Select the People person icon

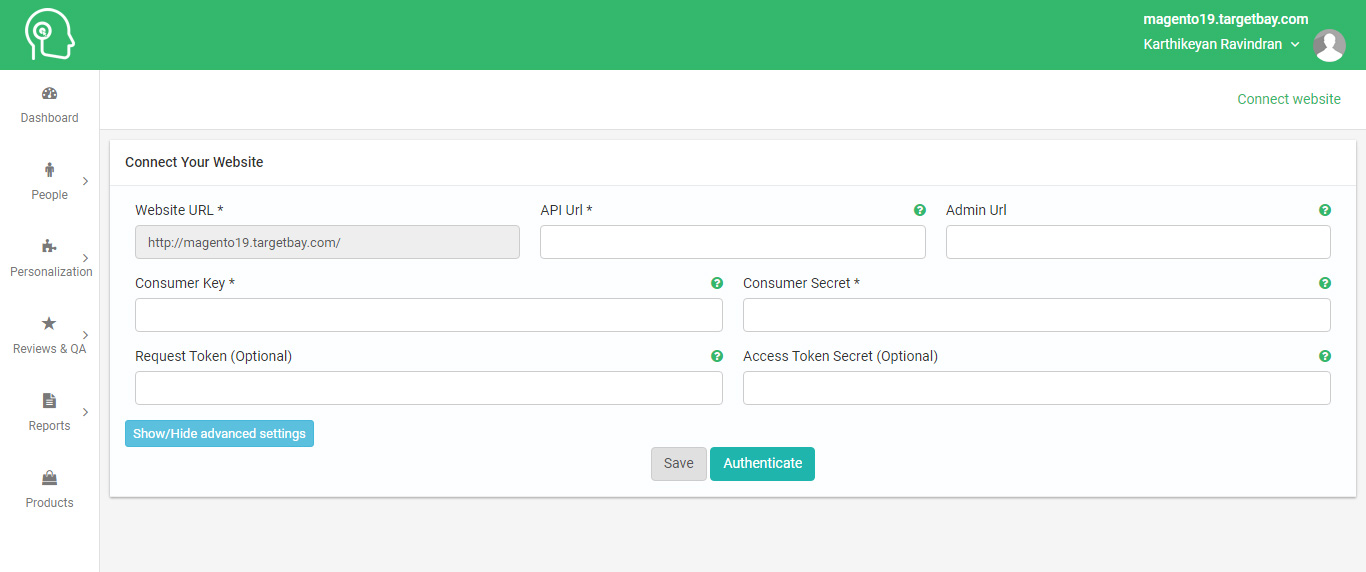point(49,170)
